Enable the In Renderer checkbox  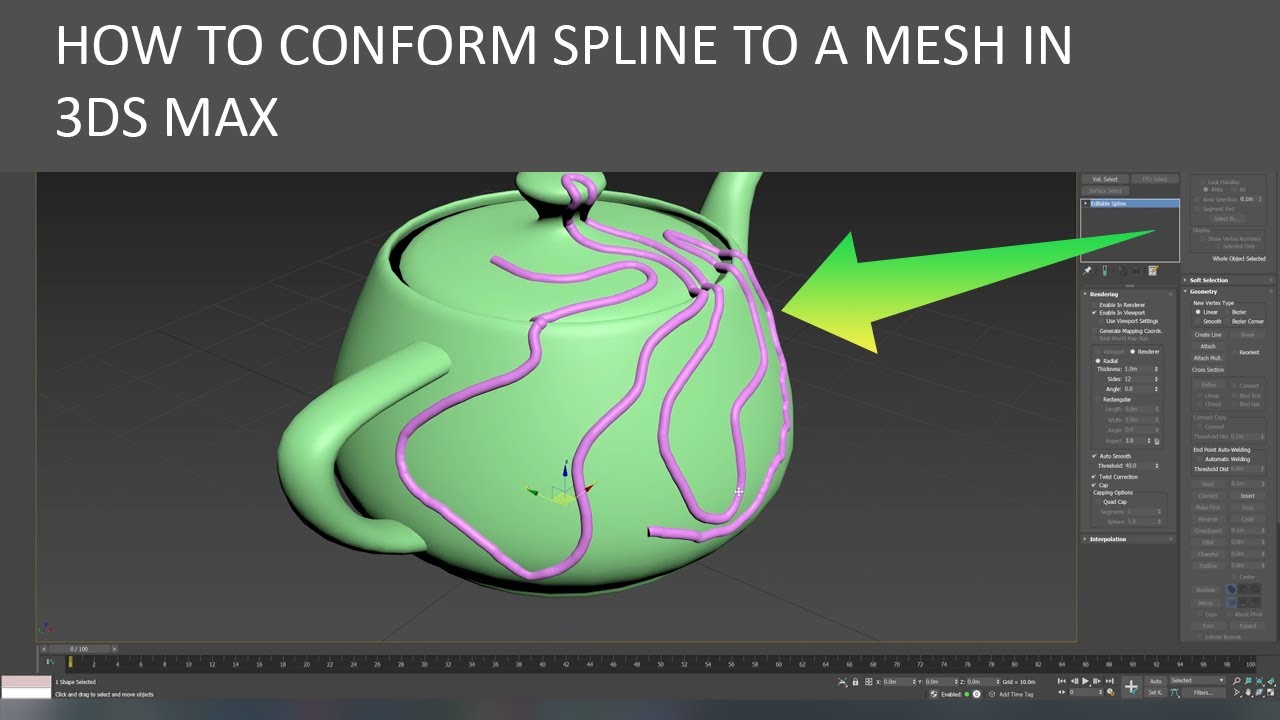[1094, 305]
